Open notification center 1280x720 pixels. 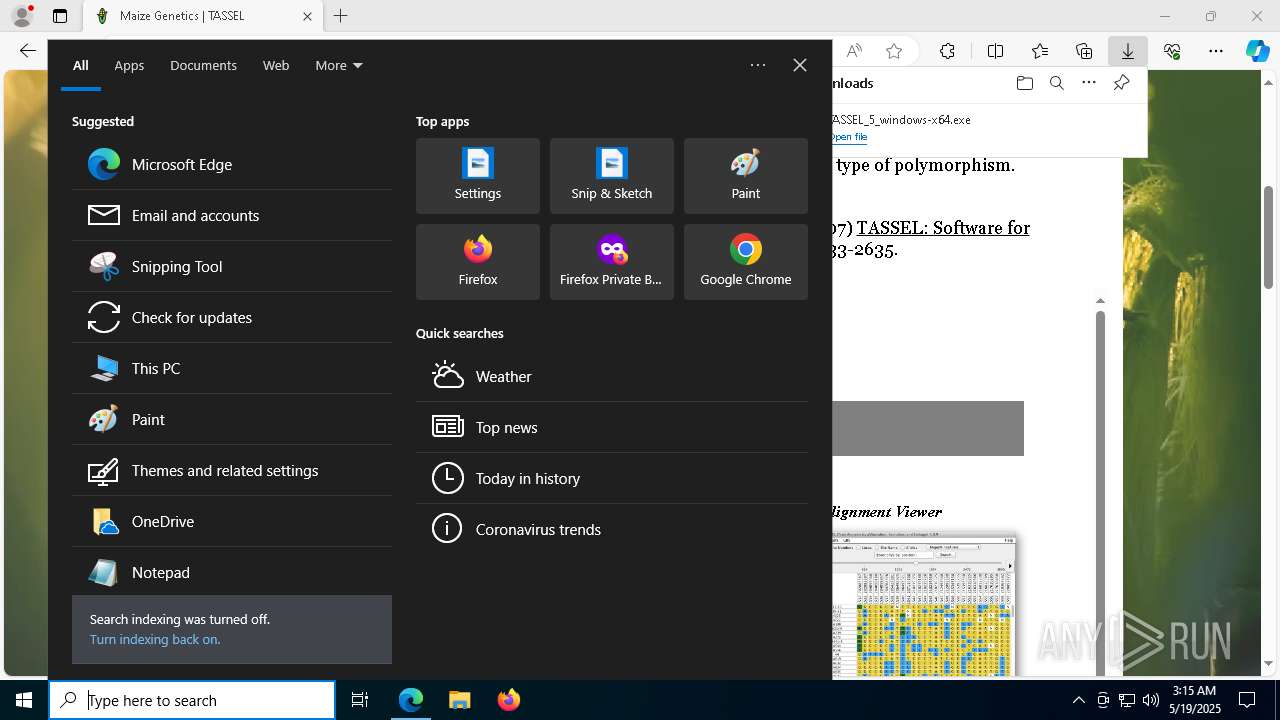1247,700
